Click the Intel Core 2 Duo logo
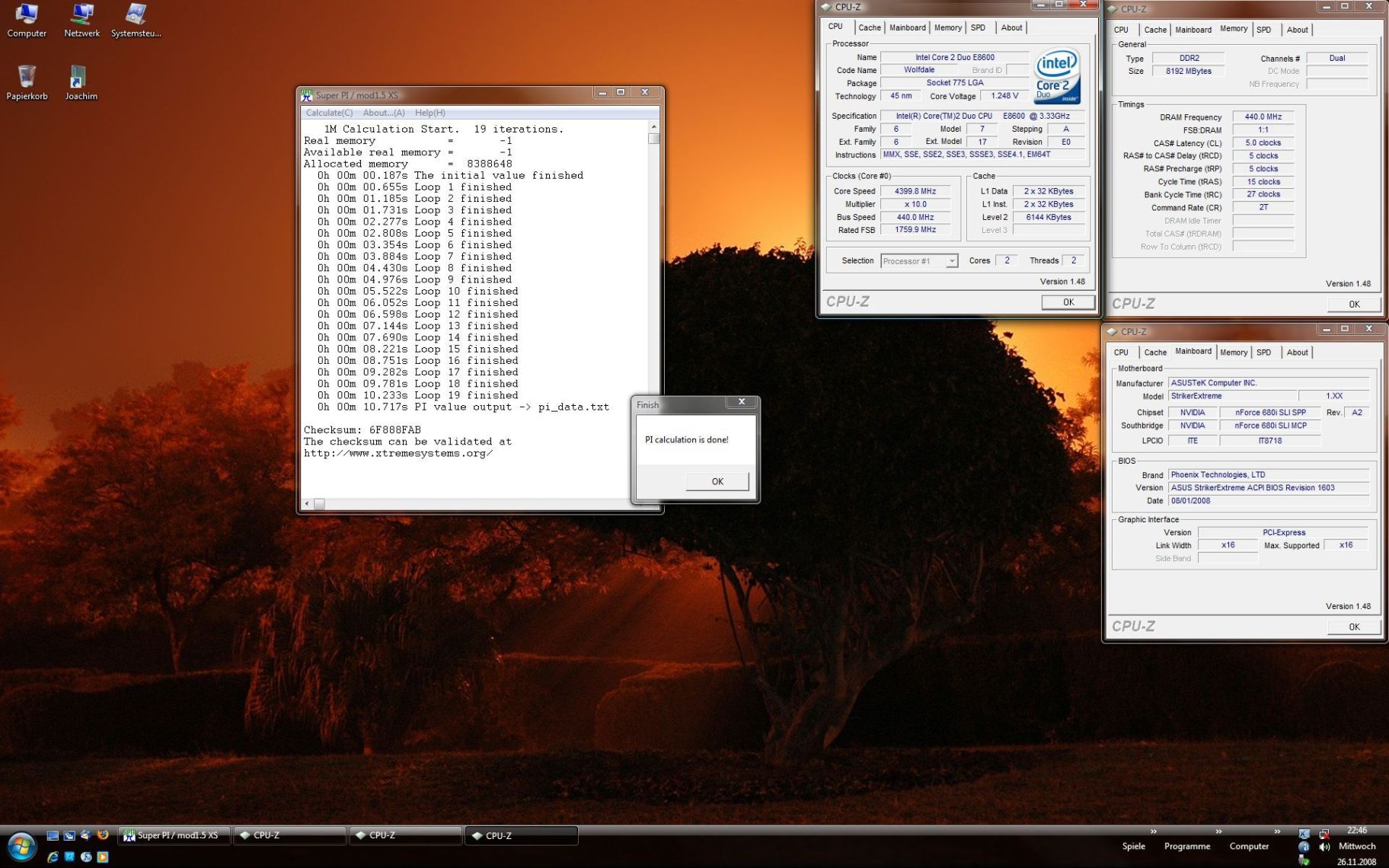The width and height of the screenshot is (1389, 868). pos(1057,77)
